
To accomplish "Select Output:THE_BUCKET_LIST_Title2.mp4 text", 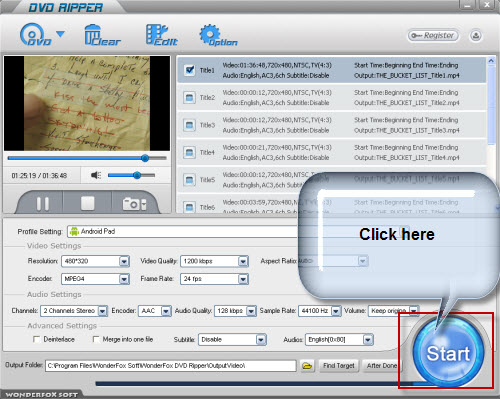I will 407,103.
